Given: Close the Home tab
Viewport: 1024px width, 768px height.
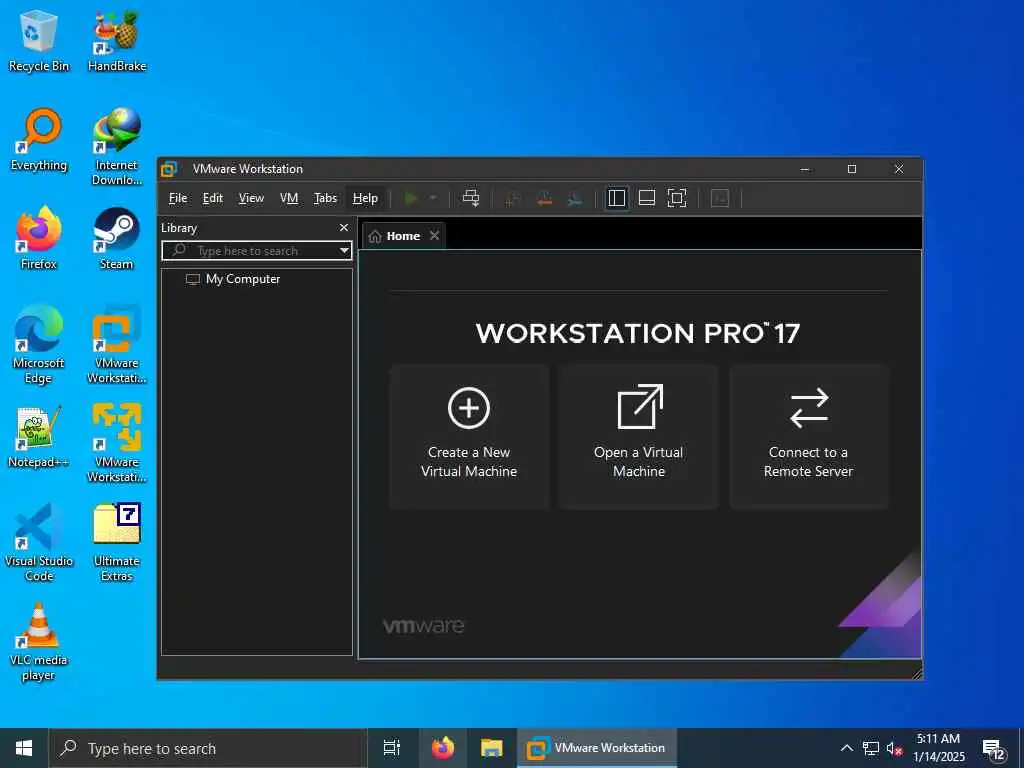Looking at the screenshot, I should (435, 236).
